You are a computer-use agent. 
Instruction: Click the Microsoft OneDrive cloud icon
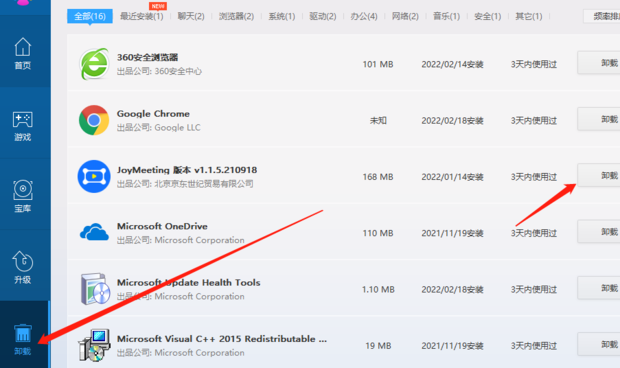click(x=94, y=232)
